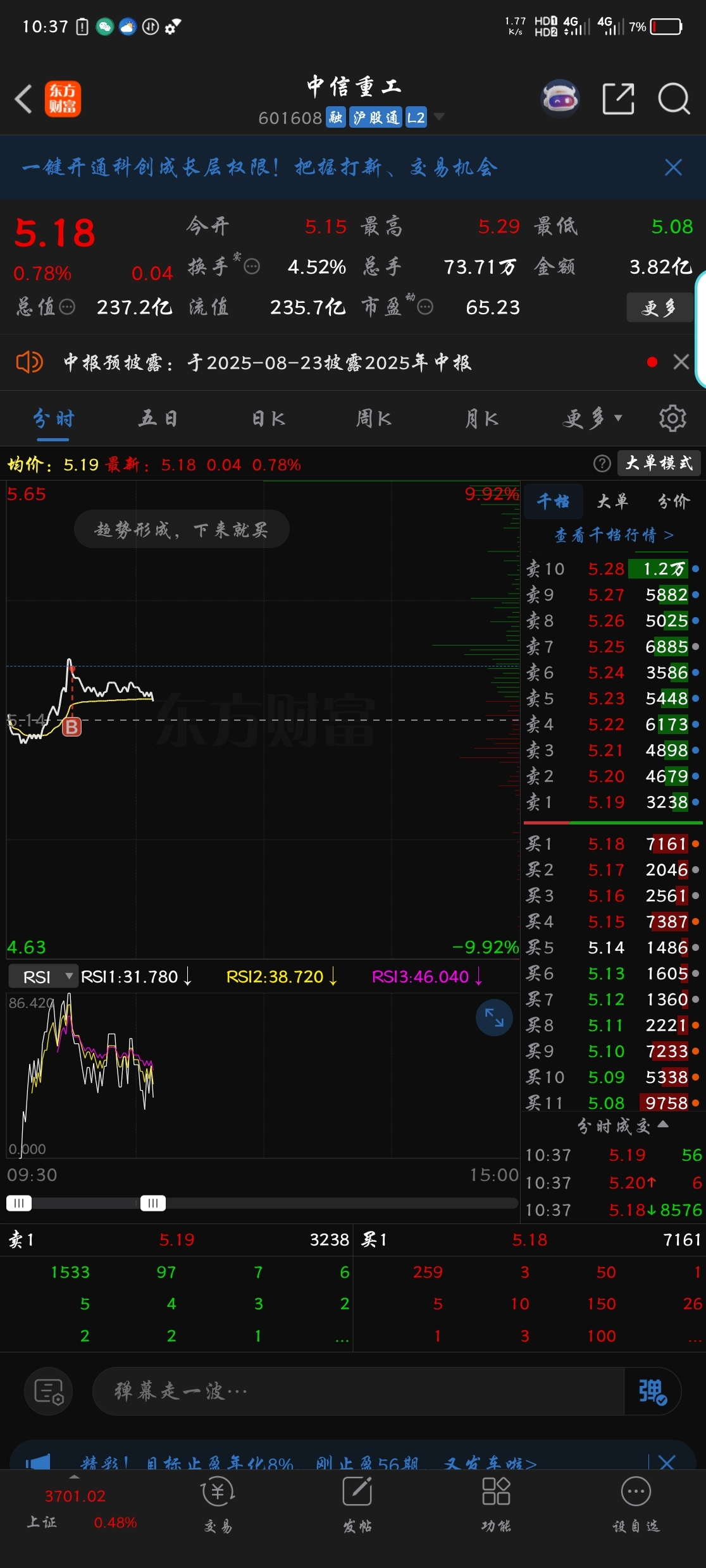
Task: Tap the 融 margin tag
Action: 336,117
